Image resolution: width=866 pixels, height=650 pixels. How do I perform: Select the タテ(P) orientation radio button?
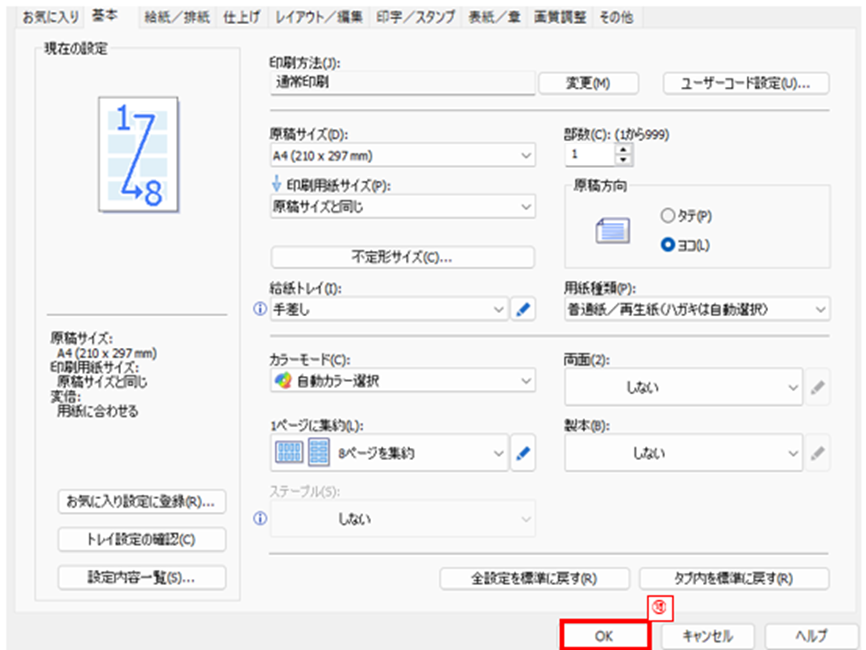tap(668, 215)
